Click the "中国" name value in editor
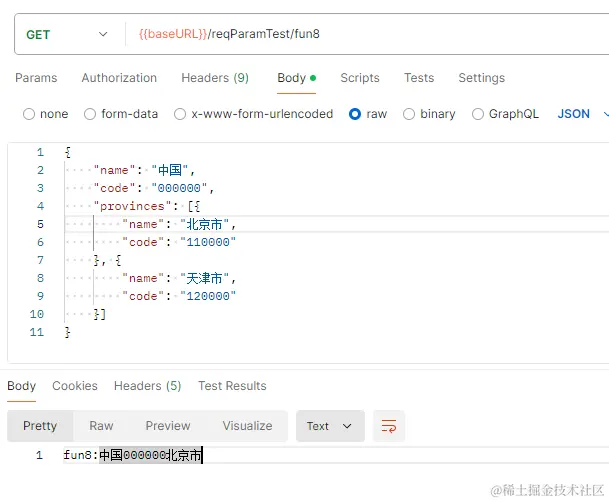609x502 pixels. coord(170,170)
